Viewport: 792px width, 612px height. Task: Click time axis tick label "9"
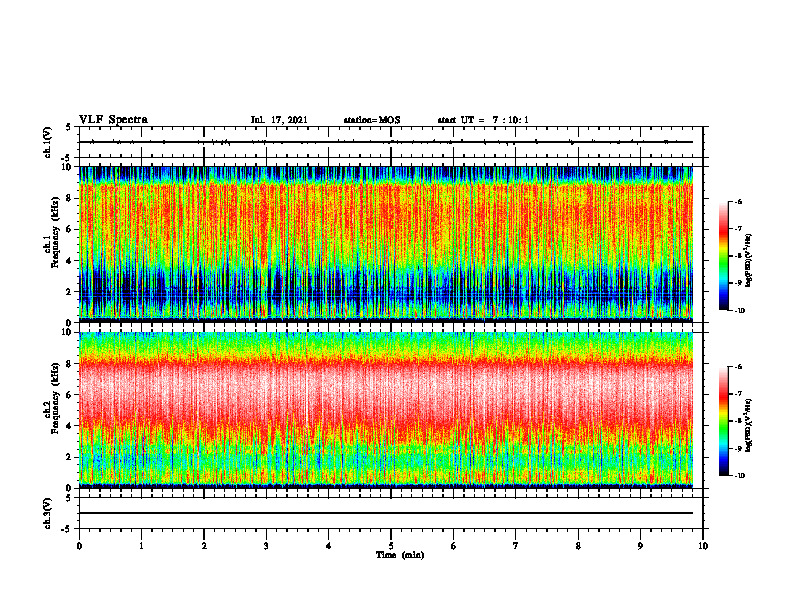[640, 546]
